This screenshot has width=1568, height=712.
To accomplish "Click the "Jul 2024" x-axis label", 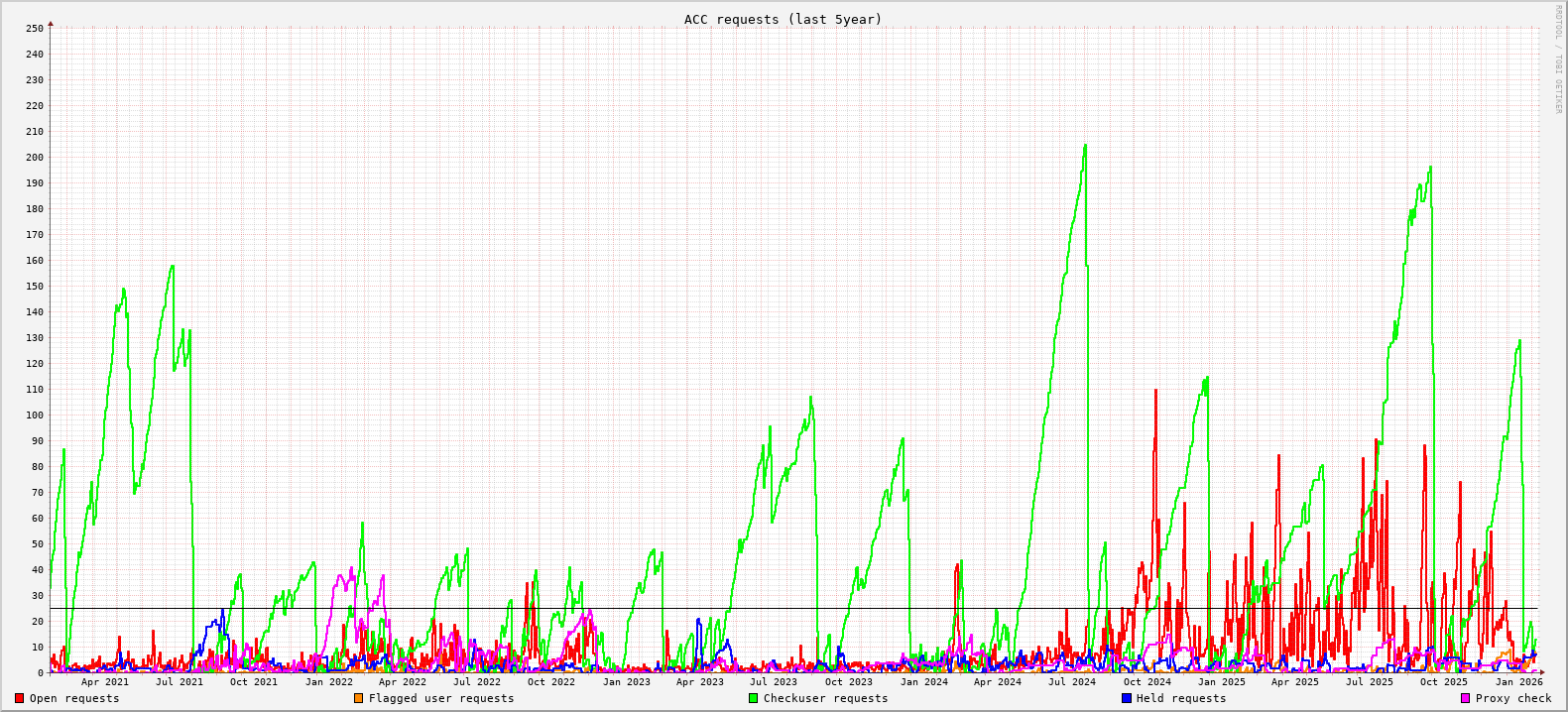I will pos(1072,681).
